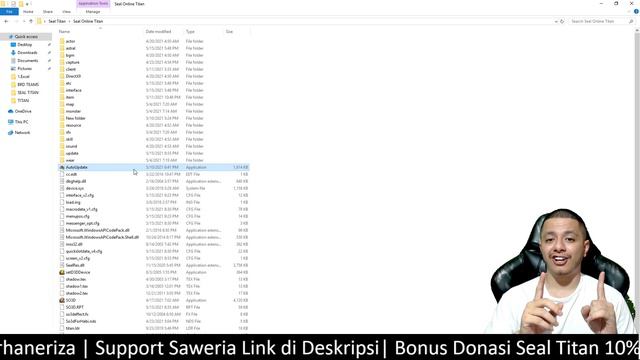This screenshot has width=640, height=360.
Task: Select the map folder icon
Action: point(62,104)
